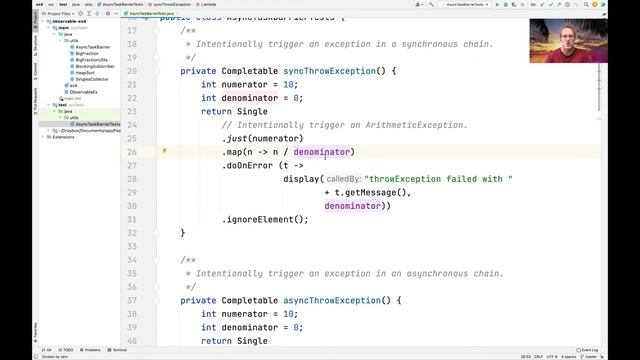Click the 4 spaces indent setting
This screenshot has height=360, width=640.
pos(569,357)
